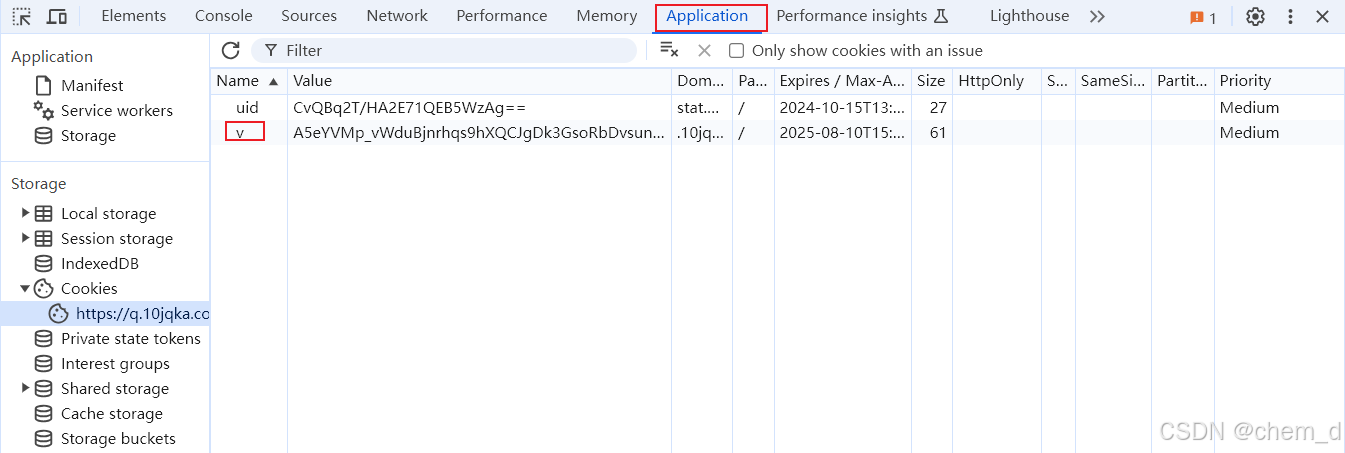Expand the Shared storage tree node

26,388
